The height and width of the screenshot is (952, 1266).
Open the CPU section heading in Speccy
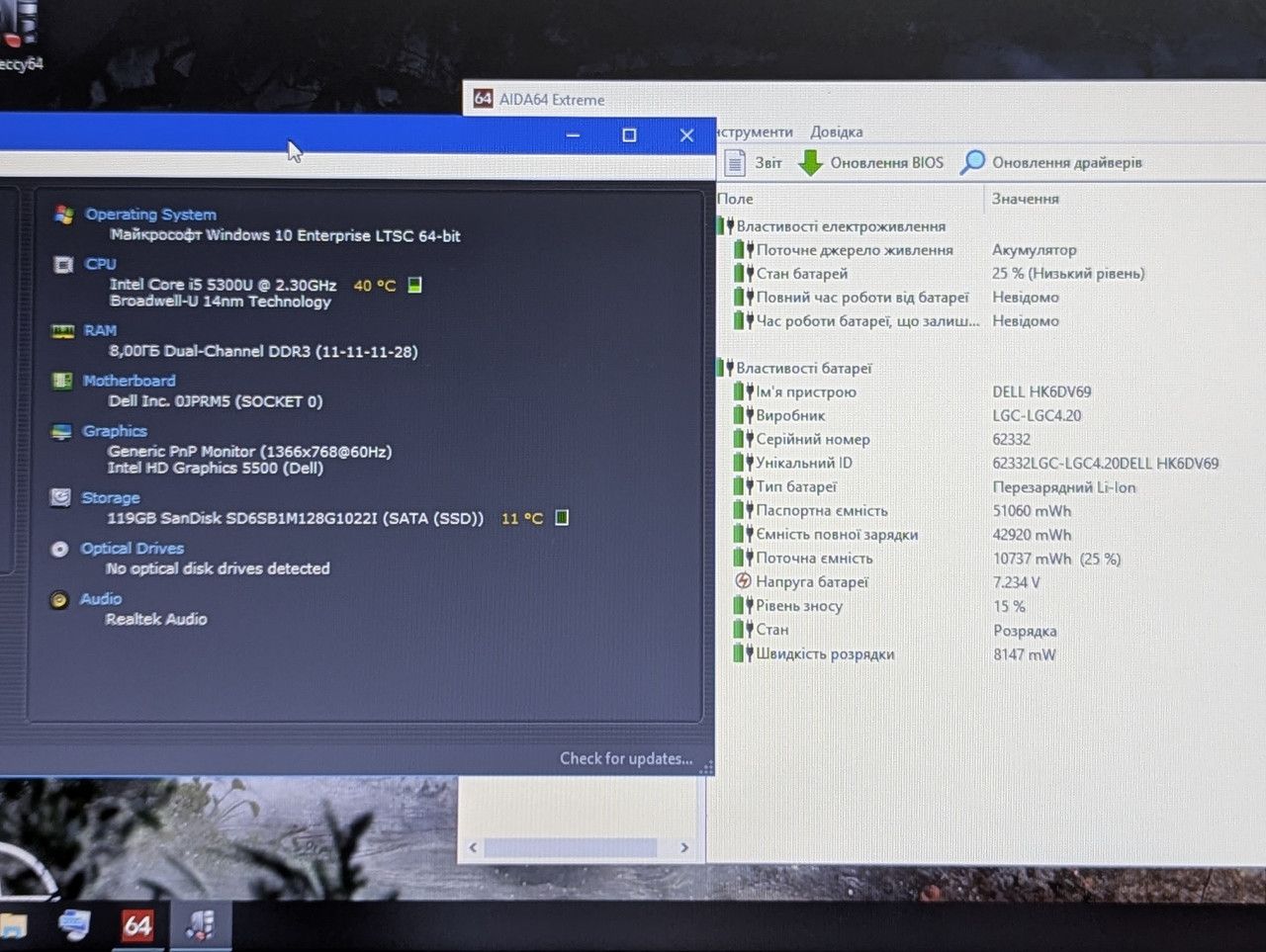click(x=101, y=264)
